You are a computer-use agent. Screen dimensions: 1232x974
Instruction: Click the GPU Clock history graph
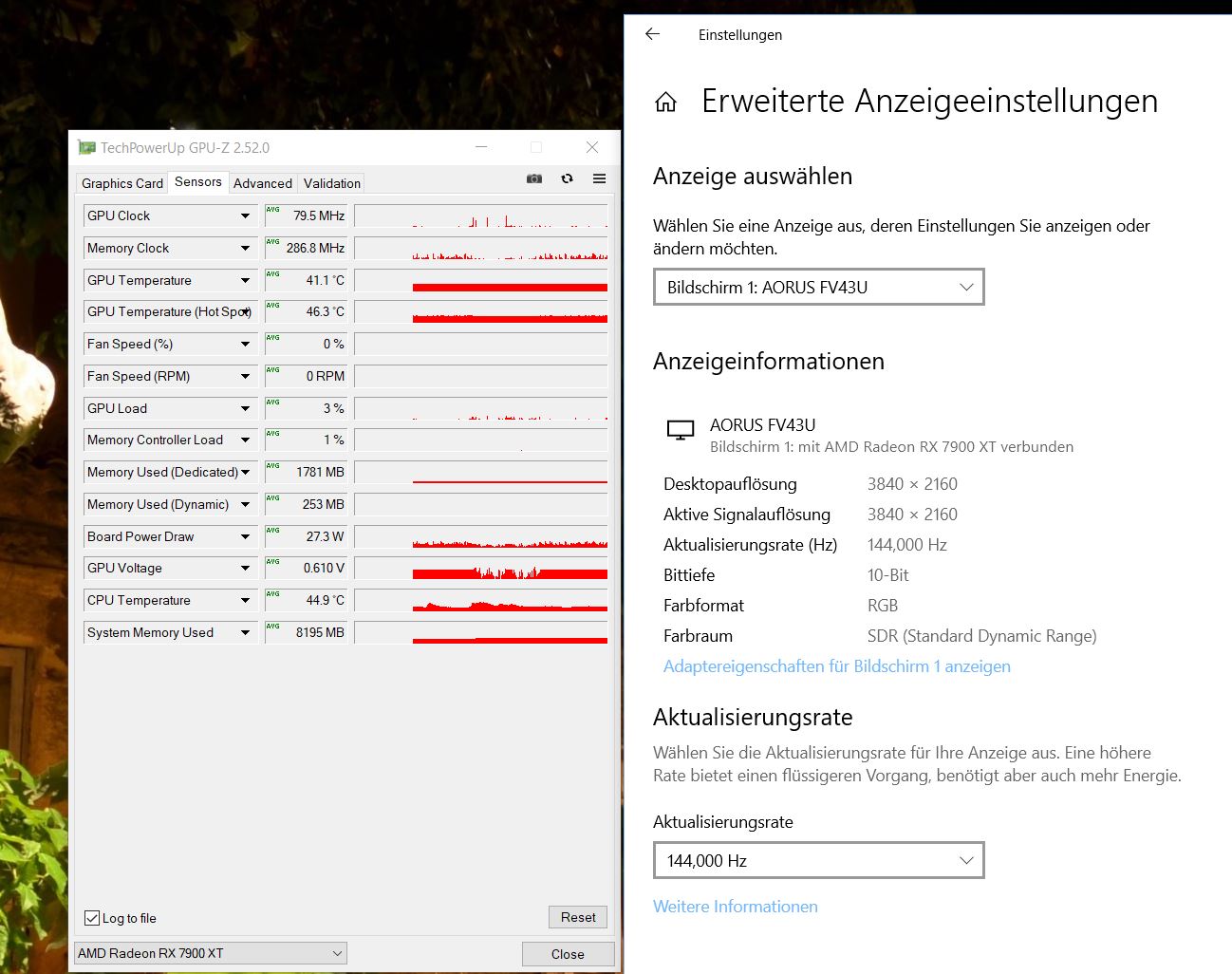point(481,216)
